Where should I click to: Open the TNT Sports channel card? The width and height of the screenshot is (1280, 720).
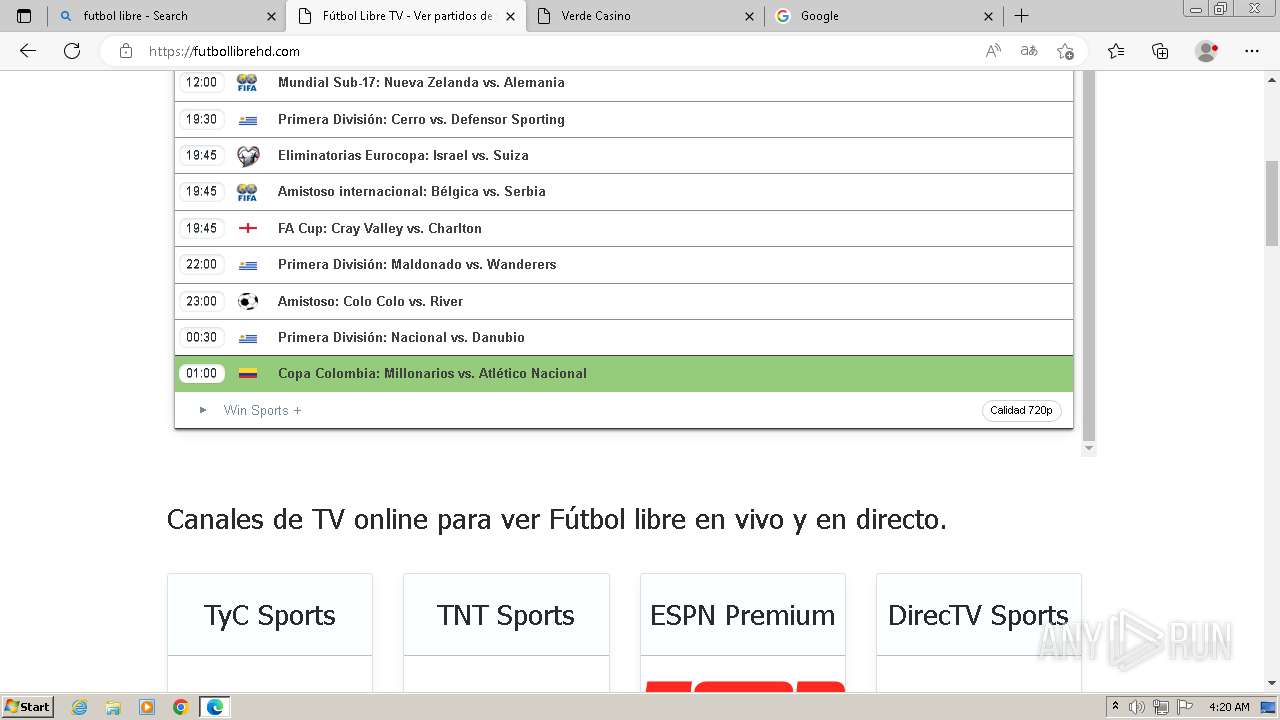[x=506, y=632]
